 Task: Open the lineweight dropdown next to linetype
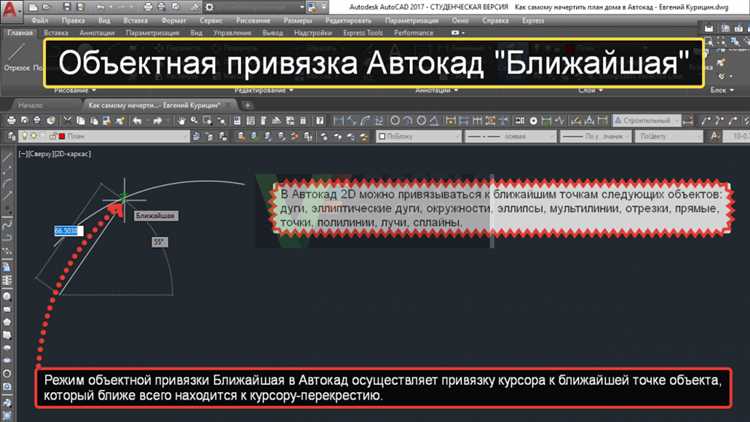click(596, 136)
